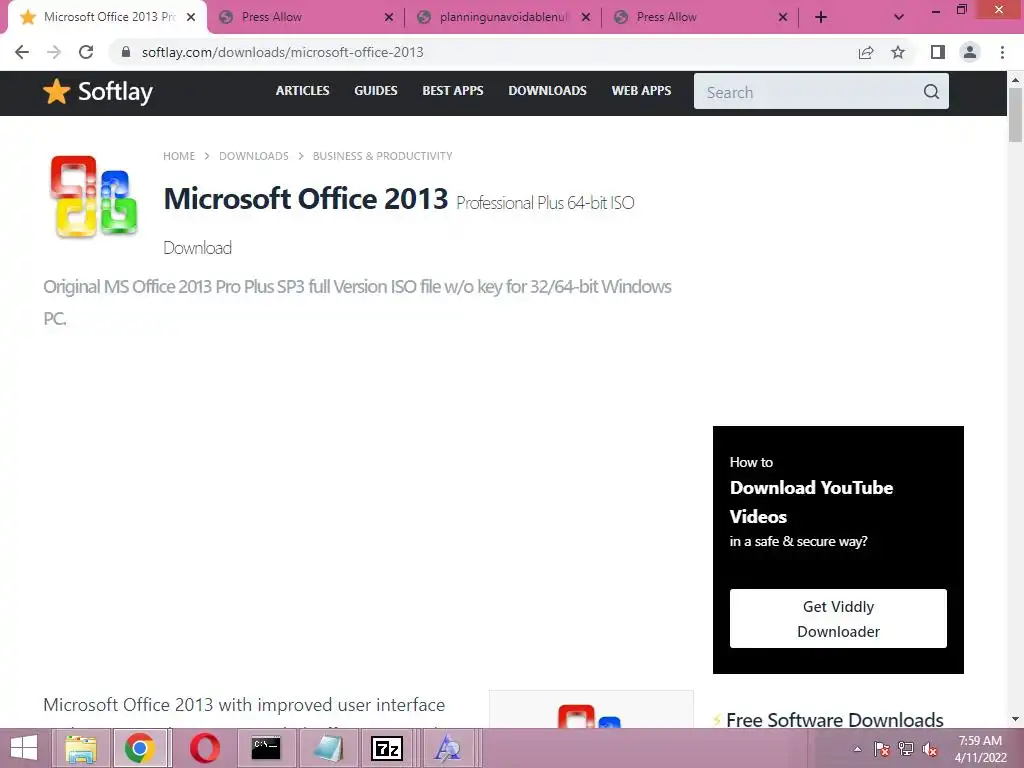Click the Chrome taskbar icon
Image resolution: width=1024 pixels, height=768 pixels.
tap(140, 748)
